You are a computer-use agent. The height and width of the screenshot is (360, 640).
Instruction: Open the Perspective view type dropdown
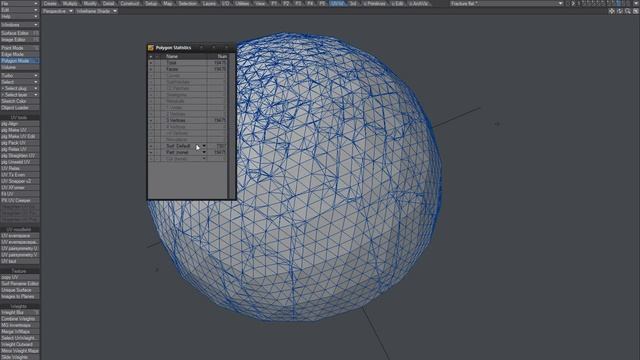58,11
